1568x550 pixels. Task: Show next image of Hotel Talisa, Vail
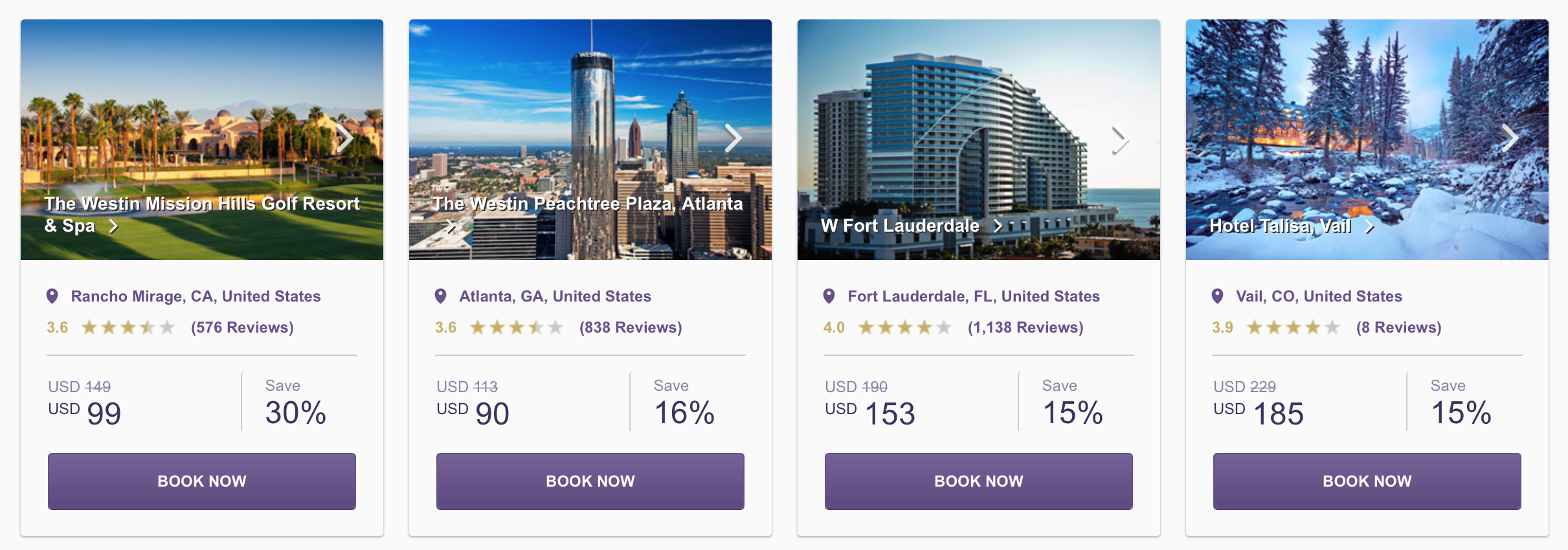1510,138
